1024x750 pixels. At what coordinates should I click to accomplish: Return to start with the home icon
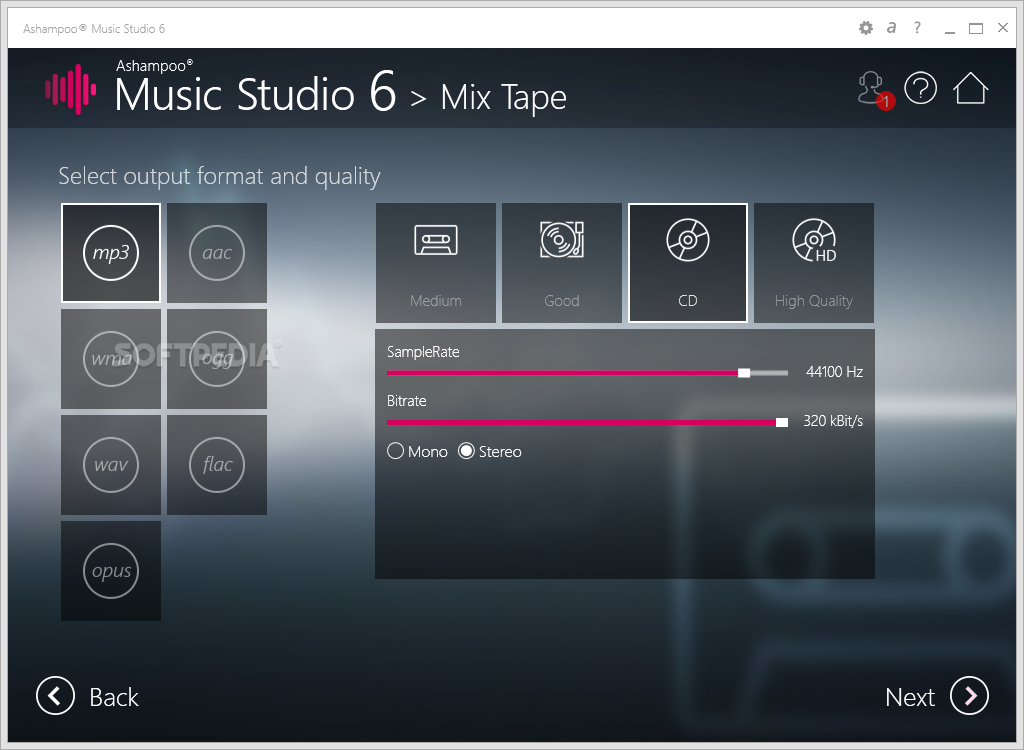point(970,88)
